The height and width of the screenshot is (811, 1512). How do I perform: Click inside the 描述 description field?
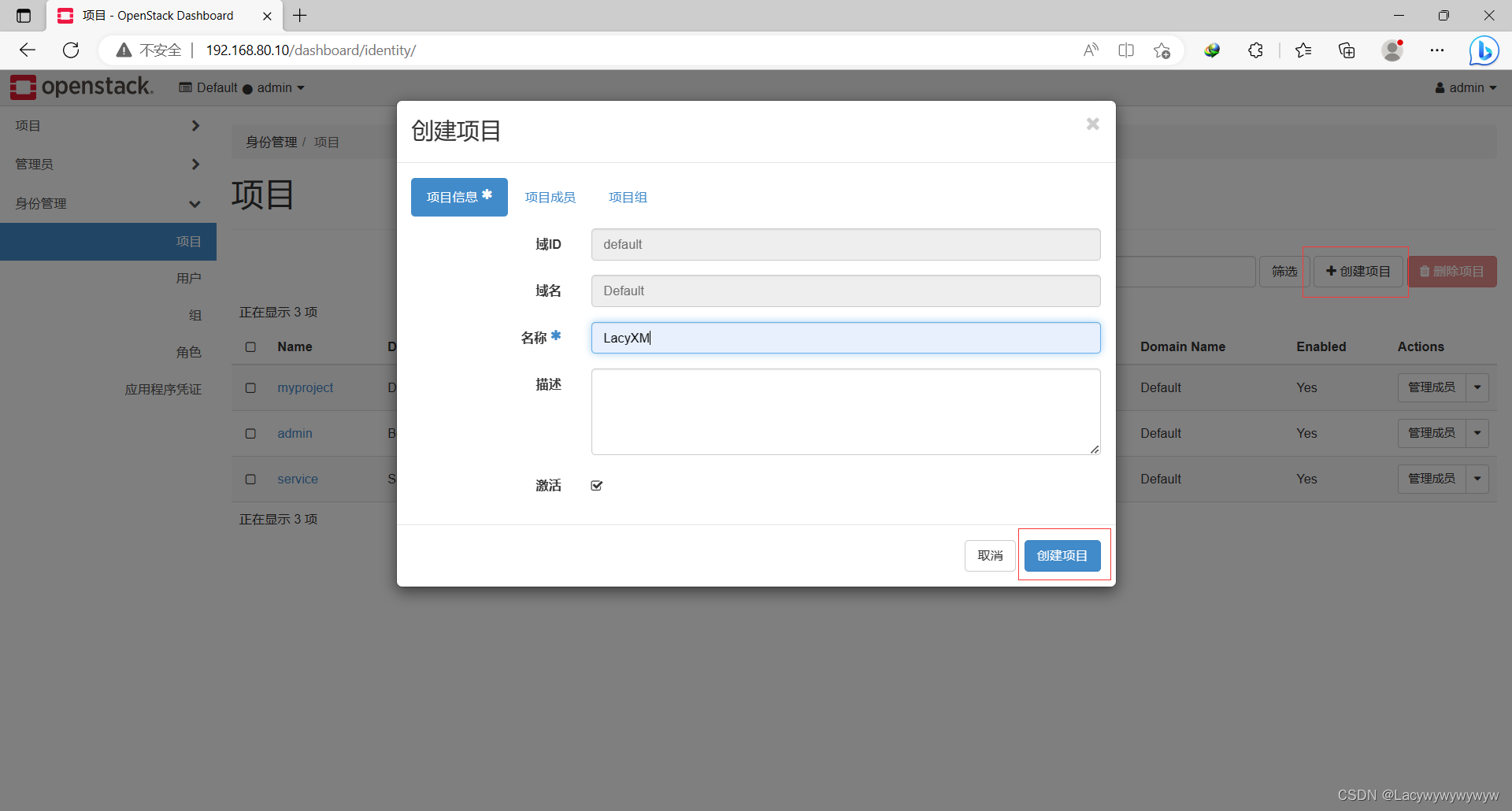[845, 411]
